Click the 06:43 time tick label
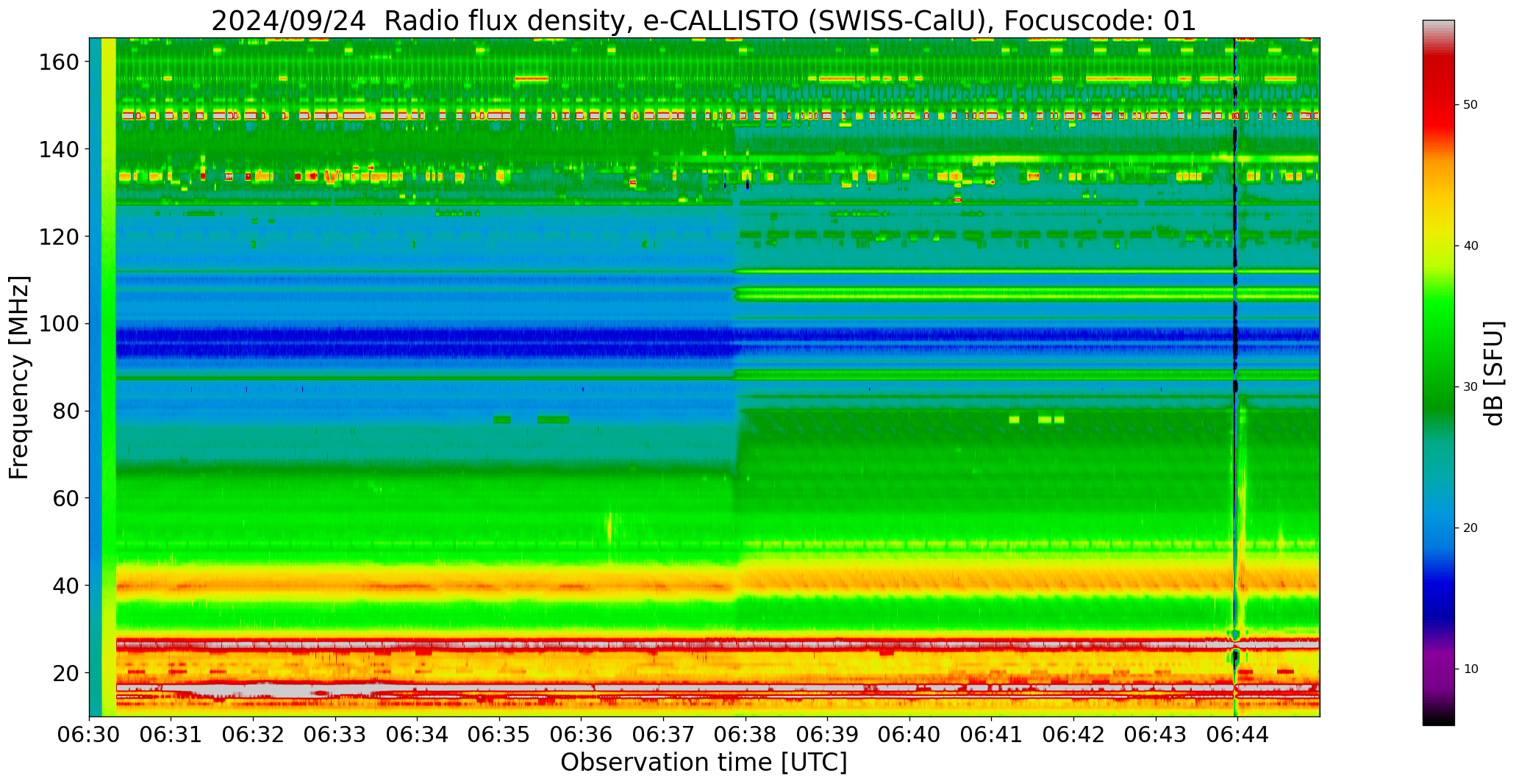1516x784 pixels. (1156, 733)
